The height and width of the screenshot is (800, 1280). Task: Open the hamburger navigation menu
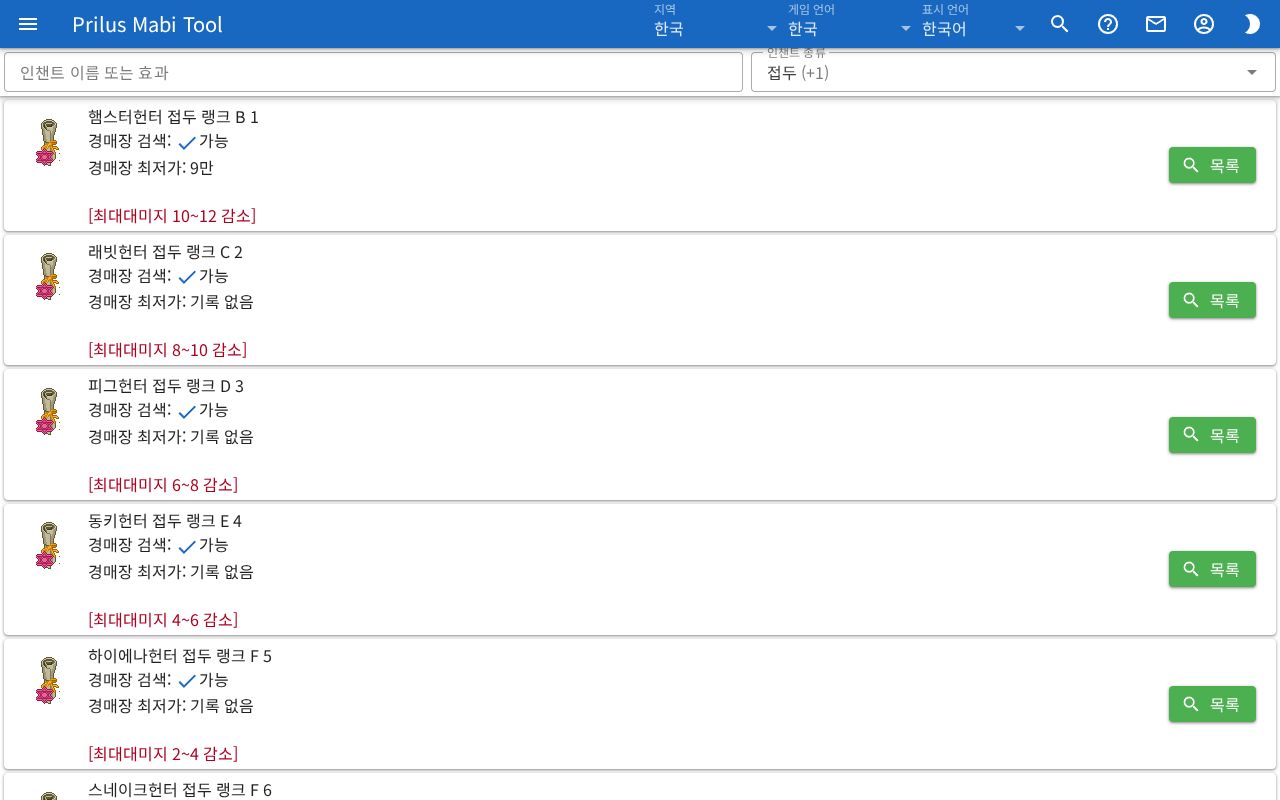point(28,24)
